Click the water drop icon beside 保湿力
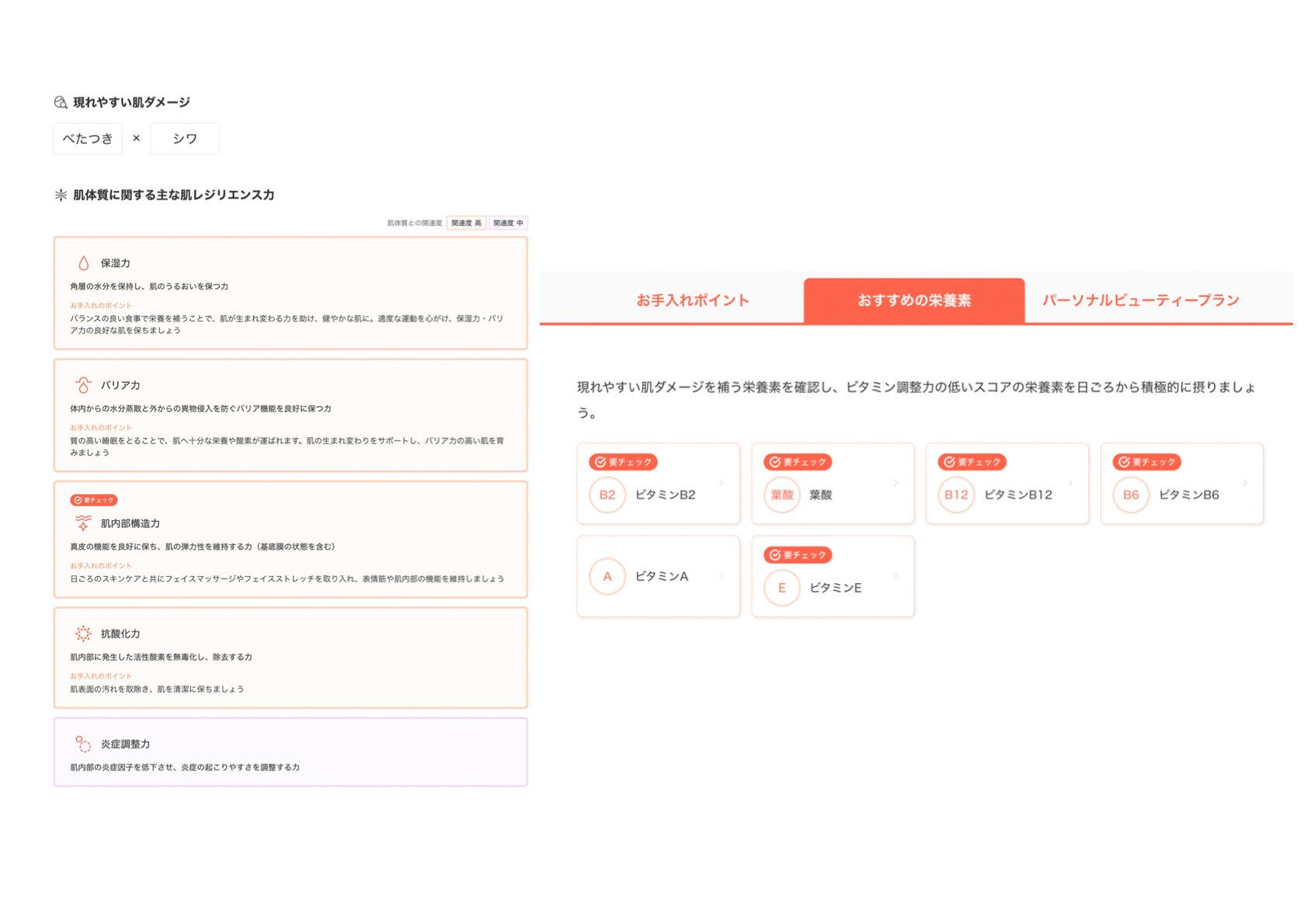This screenshot has width=1308, height=924. (83, 263)
